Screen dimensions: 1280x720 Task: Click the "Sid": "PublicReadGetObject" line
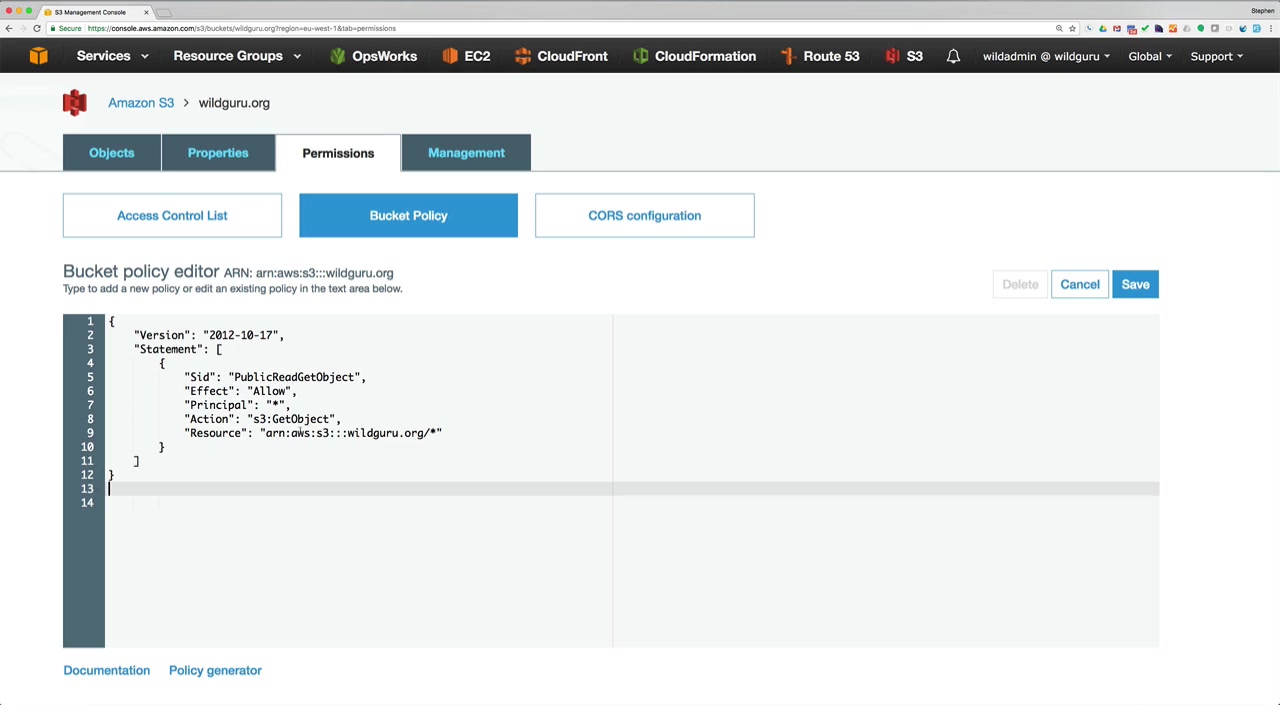click(x=275, y=377)
